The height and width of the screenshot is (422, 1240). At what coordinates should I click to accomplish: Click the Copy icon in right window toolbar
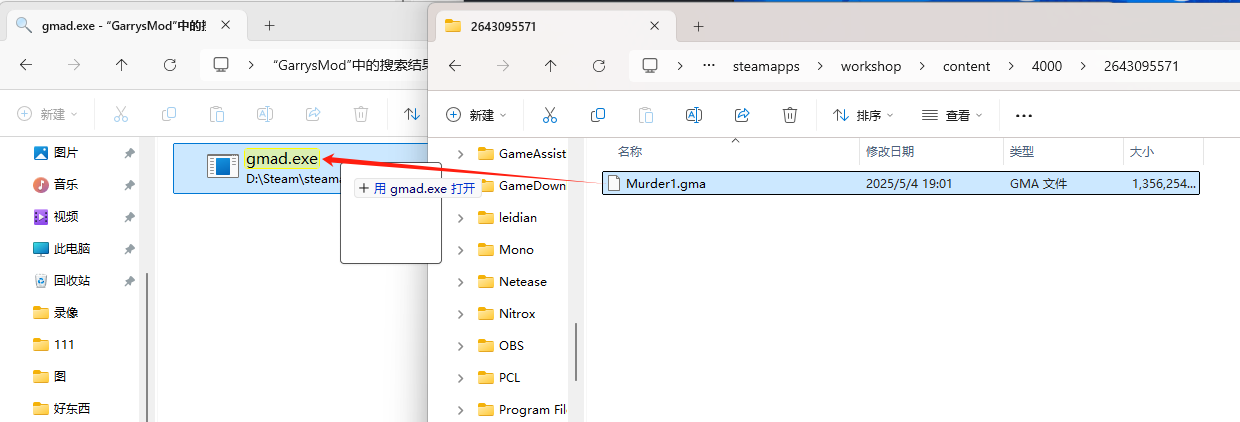pyautogui.click(x=598, y=115)
